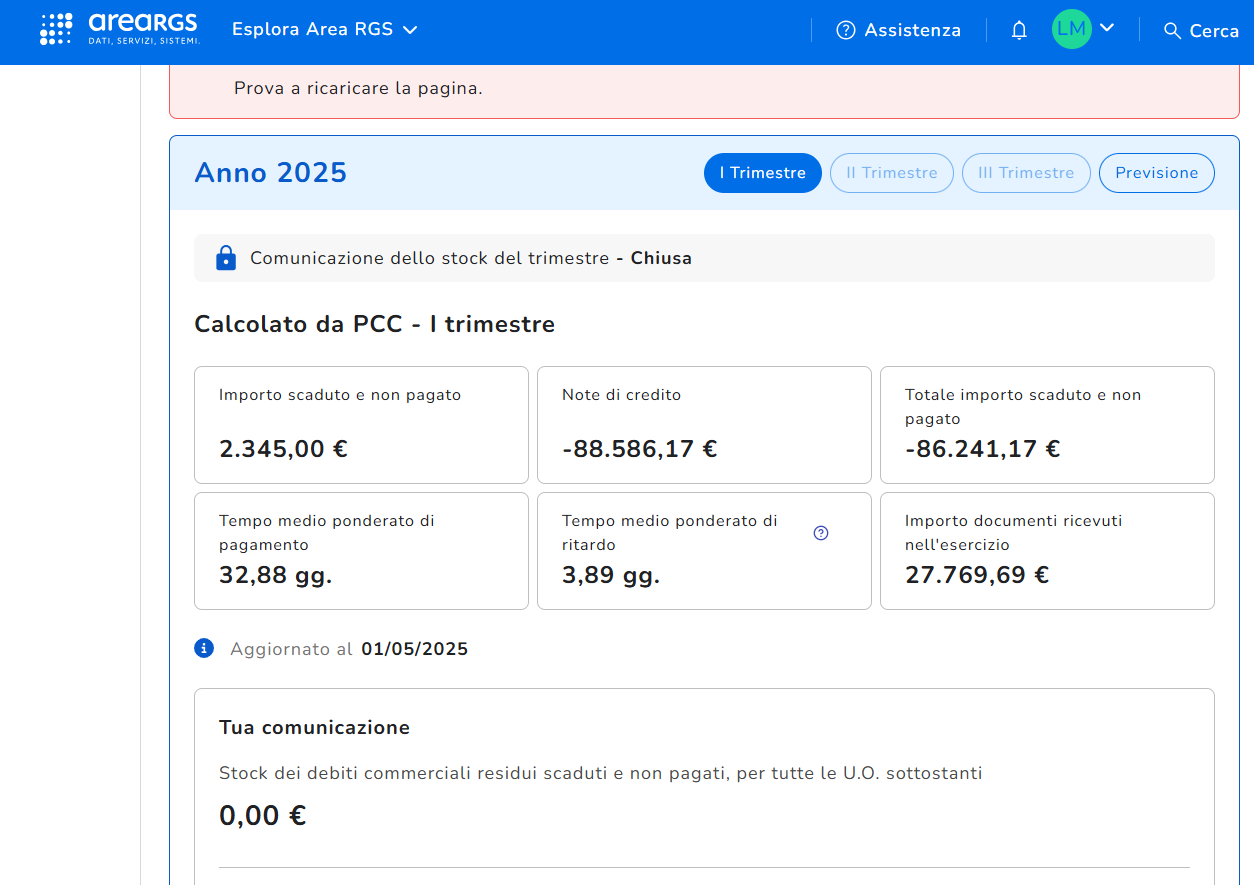Click the green LM user avatar
The width and height of the screenshot is (1254, 885).
1071,29
